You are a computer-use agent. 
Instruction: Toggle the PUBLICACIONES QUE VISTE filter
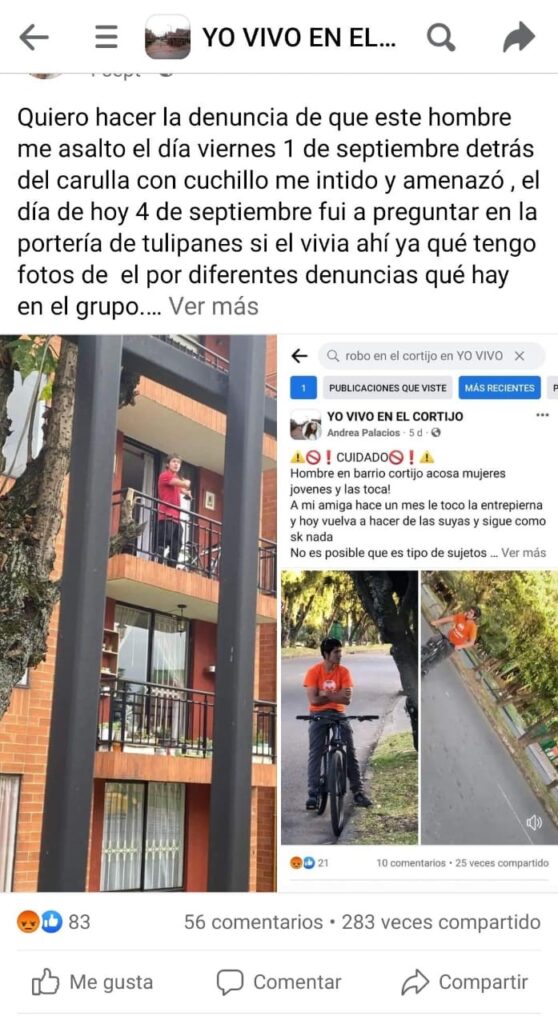387,387
